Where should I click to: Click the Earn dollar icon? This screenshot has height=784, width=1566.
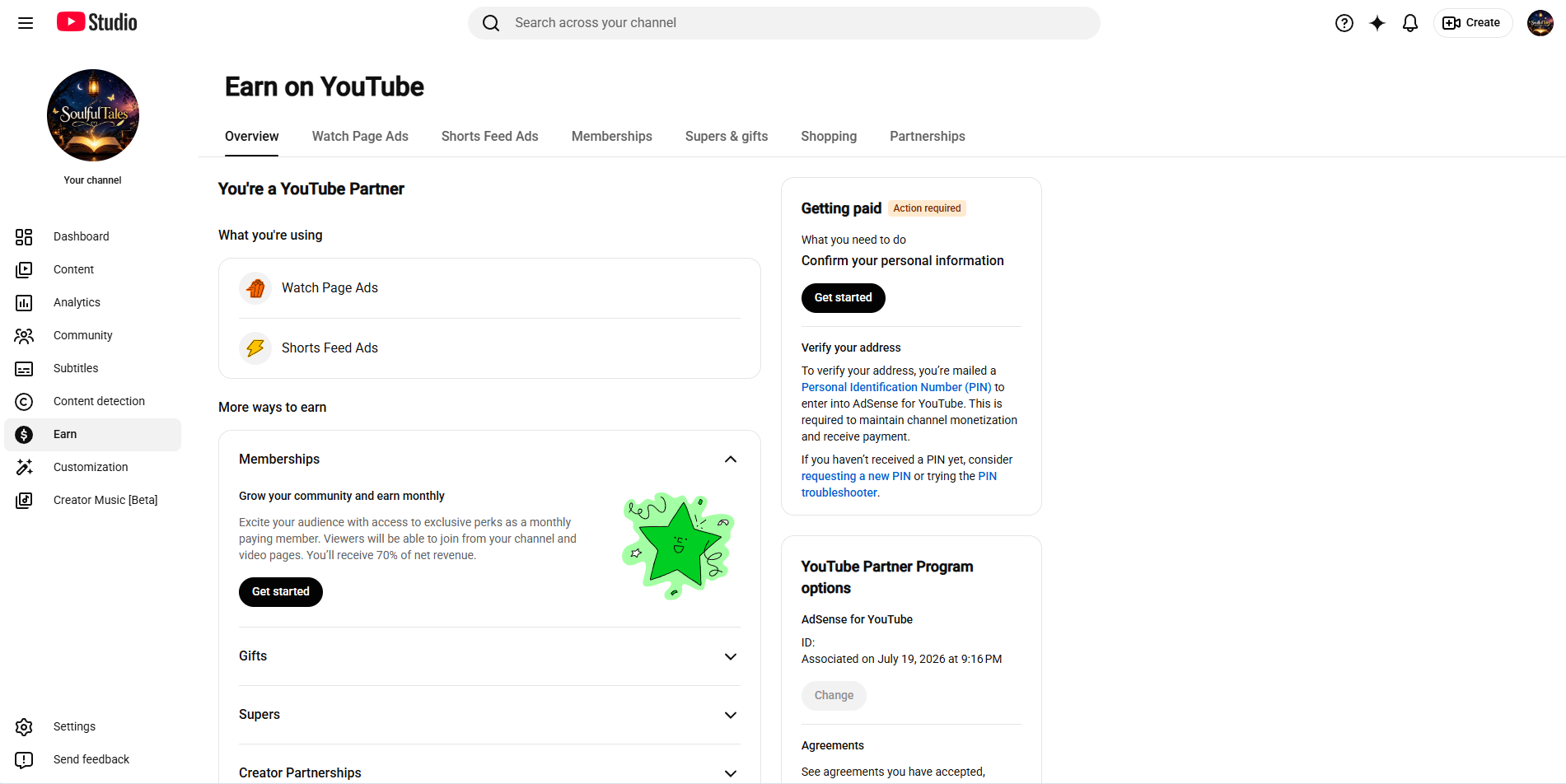[24, 435]
